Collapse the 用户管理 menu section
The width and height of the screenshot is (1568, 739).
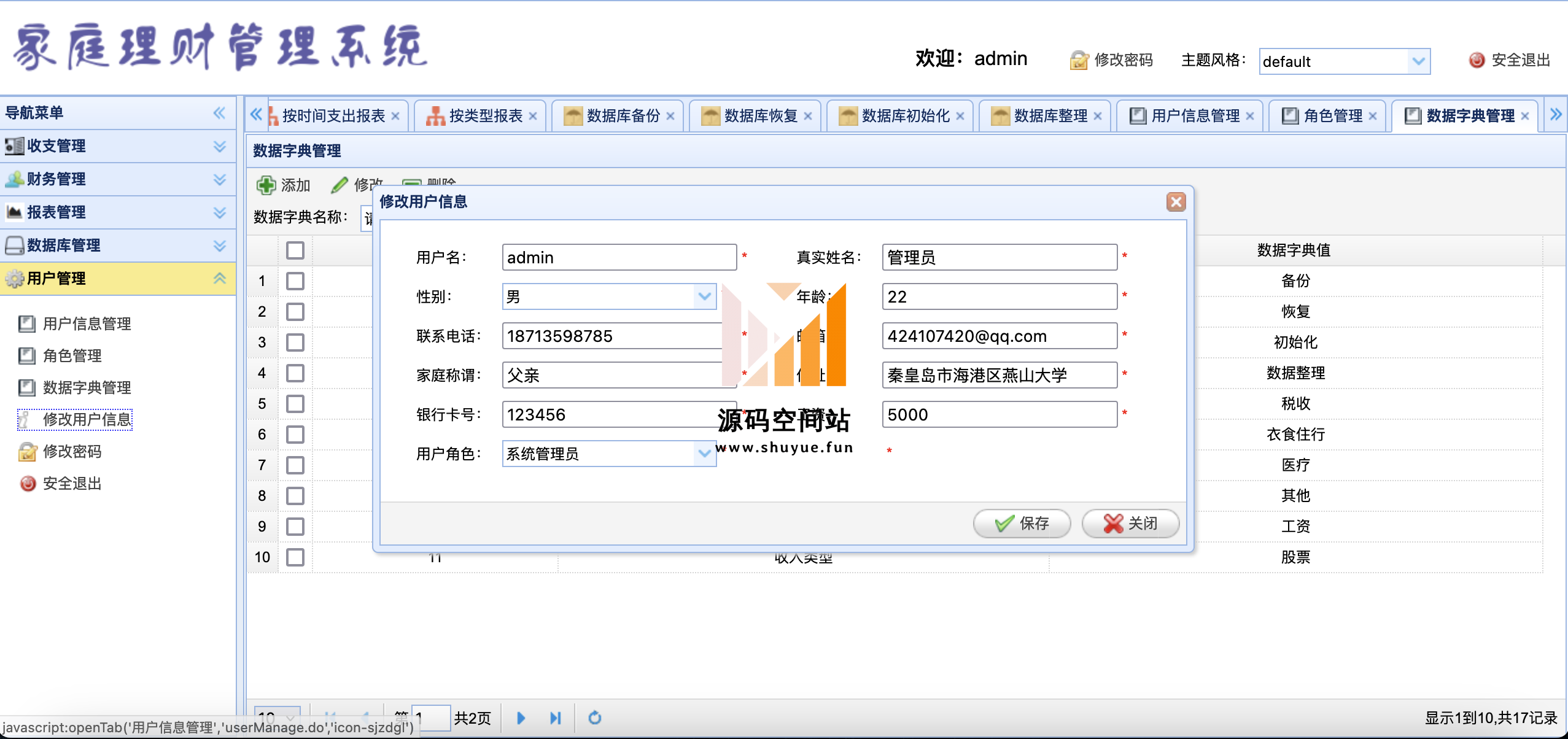click(118, 279)
